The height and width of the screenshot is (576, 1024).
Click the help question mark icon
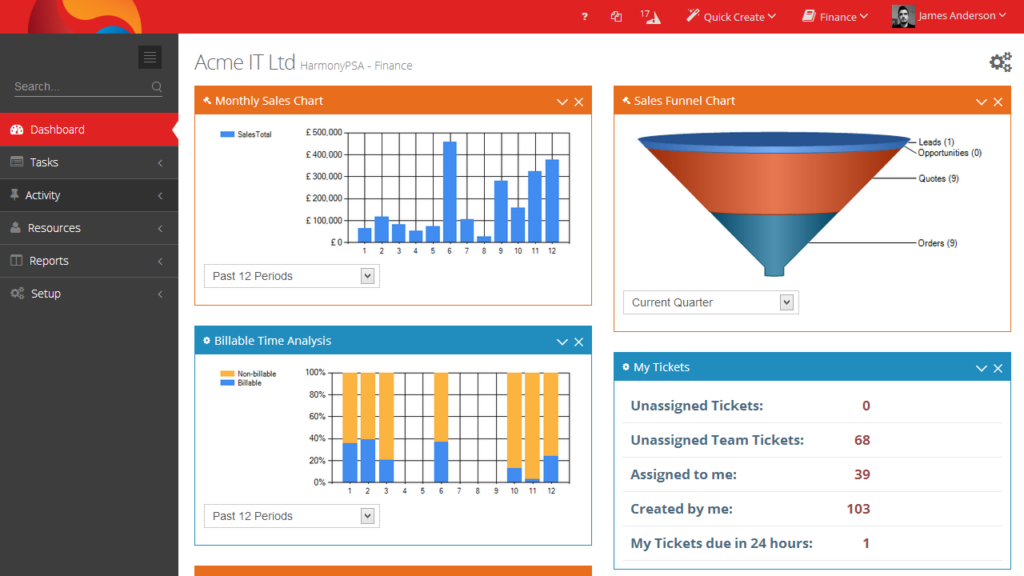584,16
